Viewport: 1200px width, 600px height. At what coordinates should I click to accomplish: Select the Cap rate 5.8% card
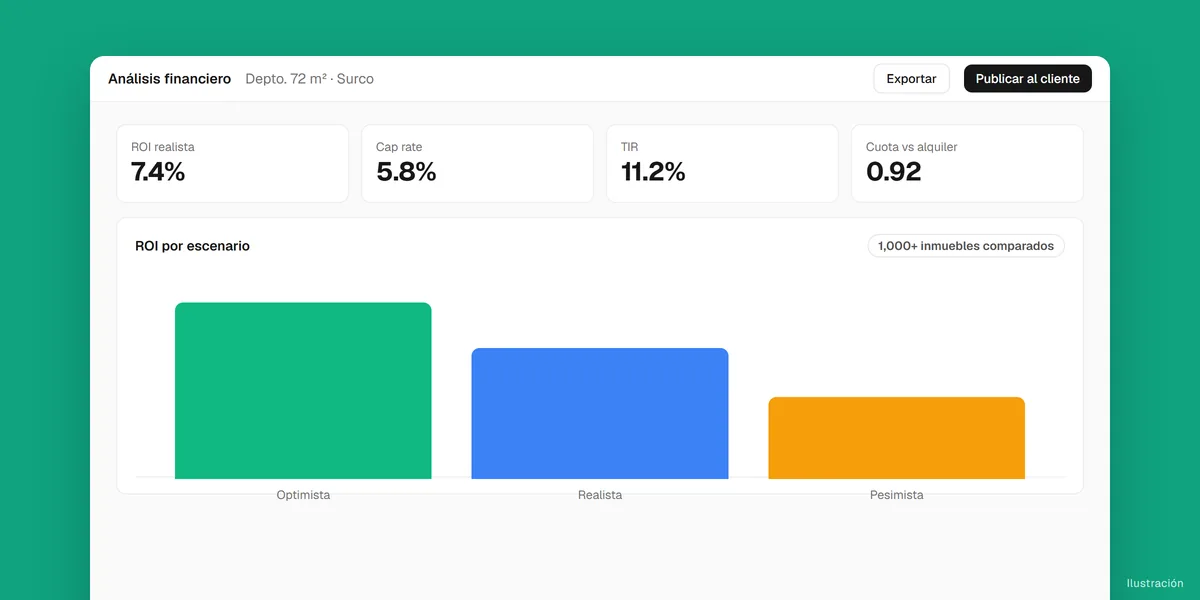(x=478, y=163)
